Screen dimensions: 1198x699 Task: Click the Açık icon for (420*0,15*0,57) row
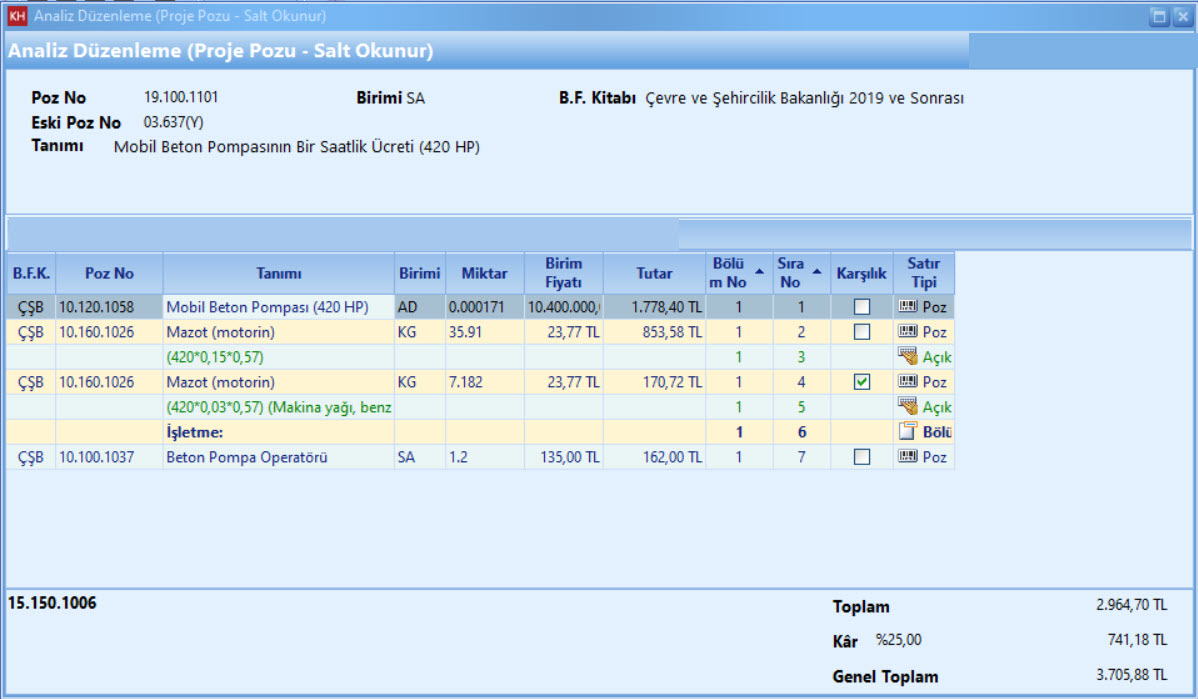click(908, 357)
